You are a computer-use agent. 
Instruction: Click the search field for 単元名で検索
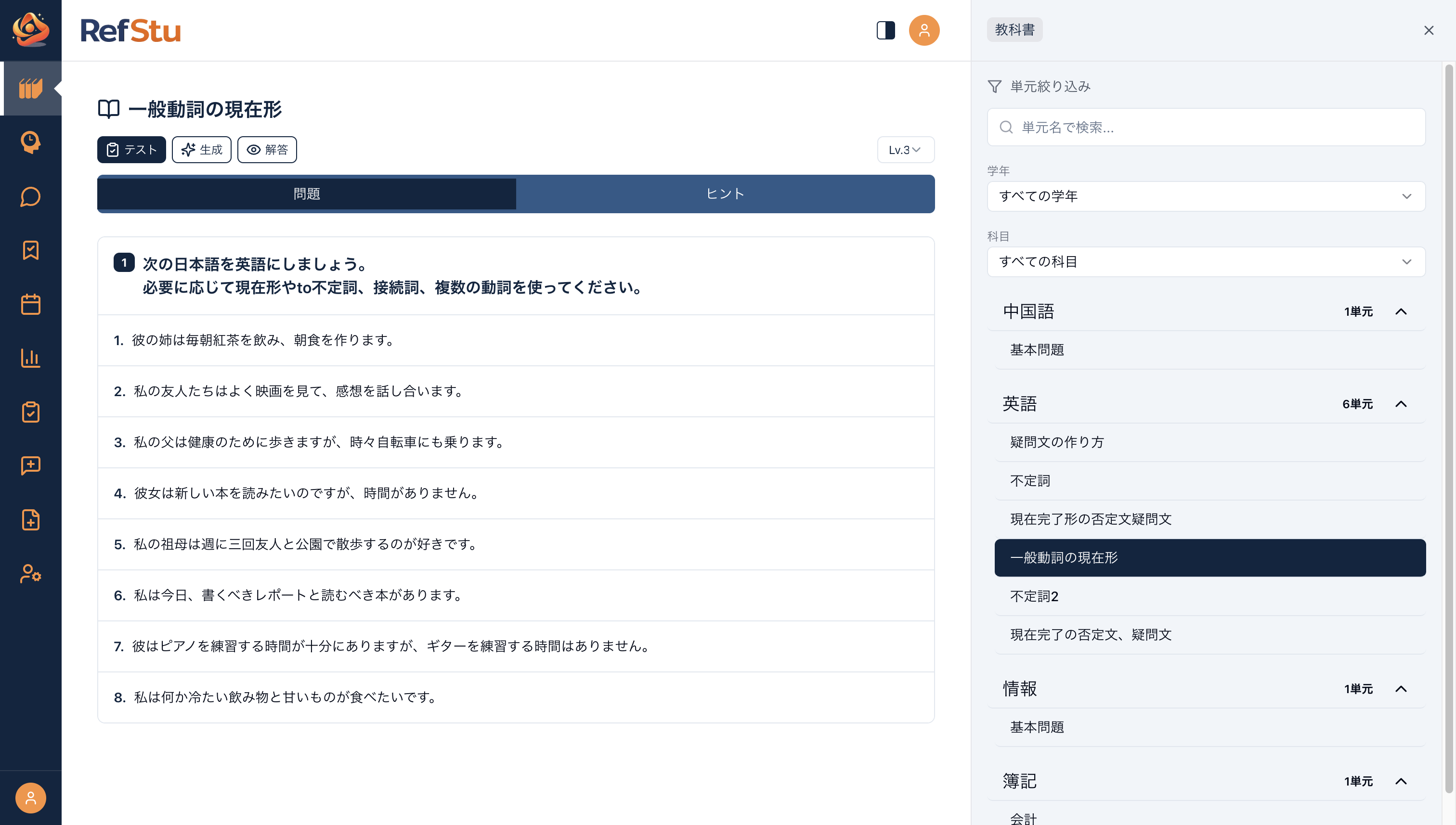click(1206, 127)
